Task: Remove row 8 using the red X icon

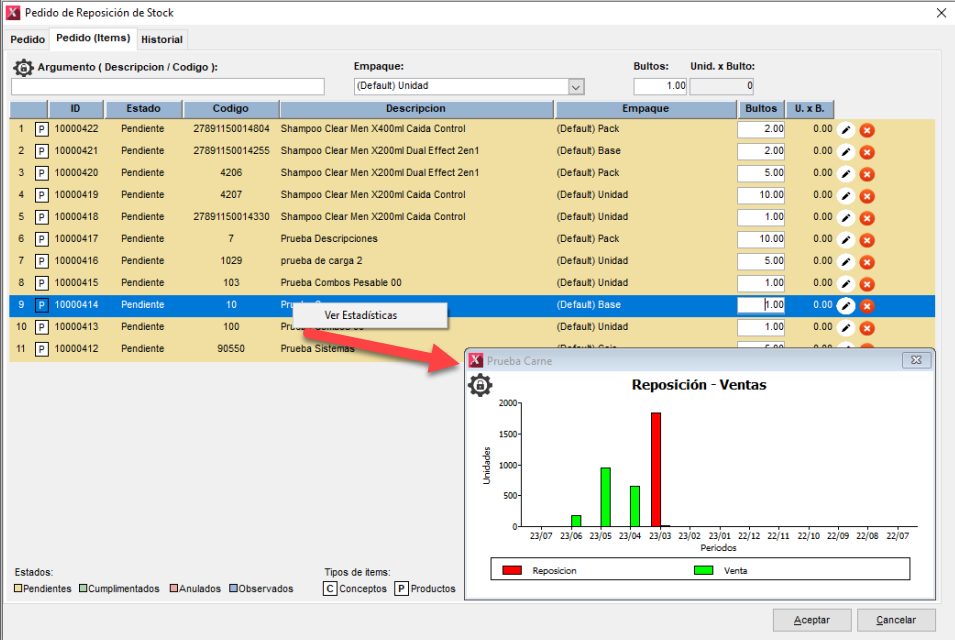Action: (x=867, y=283)
